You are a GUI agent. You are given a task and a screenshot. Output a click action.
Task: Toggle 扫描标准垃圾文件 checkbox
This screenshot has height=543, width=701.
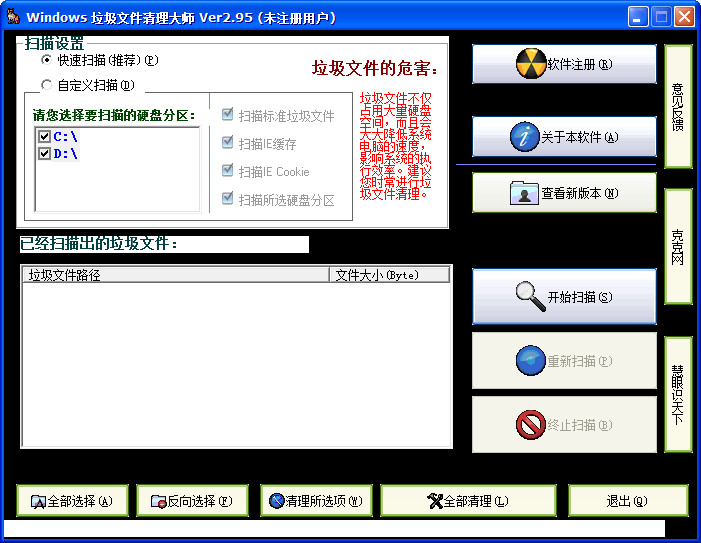pos(228,114)
